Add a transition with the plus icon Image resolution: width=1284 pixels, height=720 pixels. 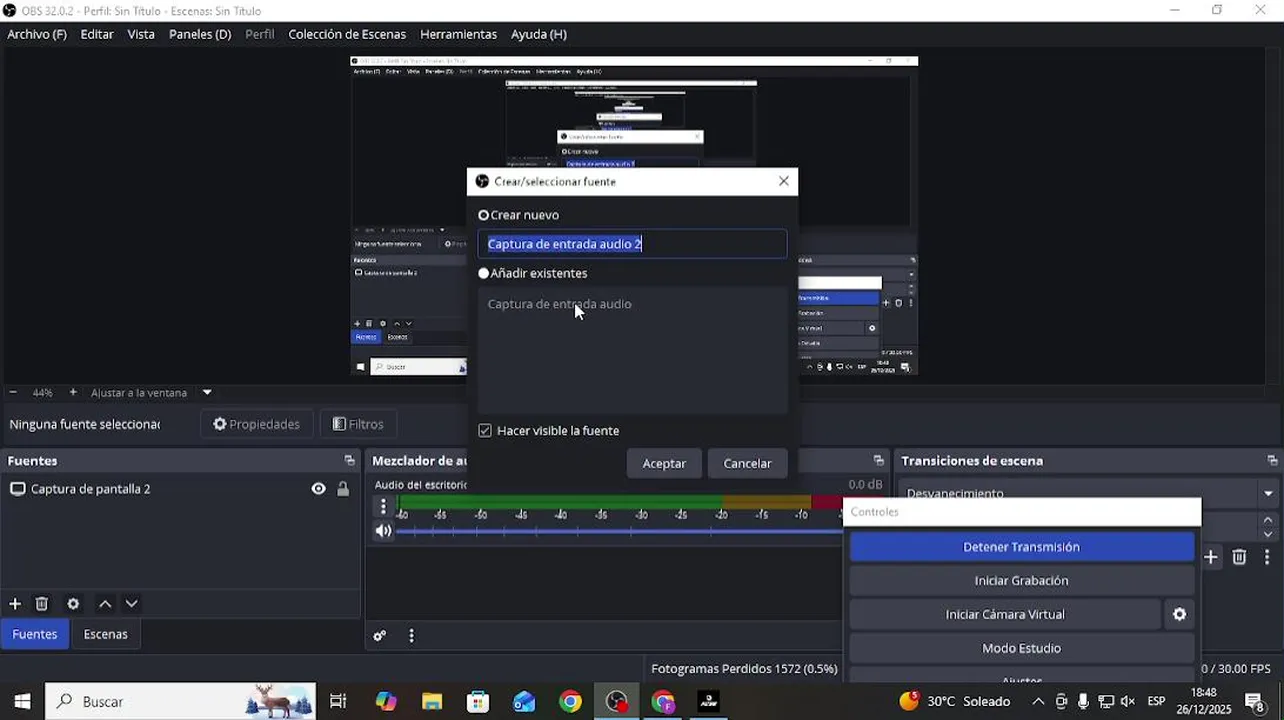[x=1211, y=557]
